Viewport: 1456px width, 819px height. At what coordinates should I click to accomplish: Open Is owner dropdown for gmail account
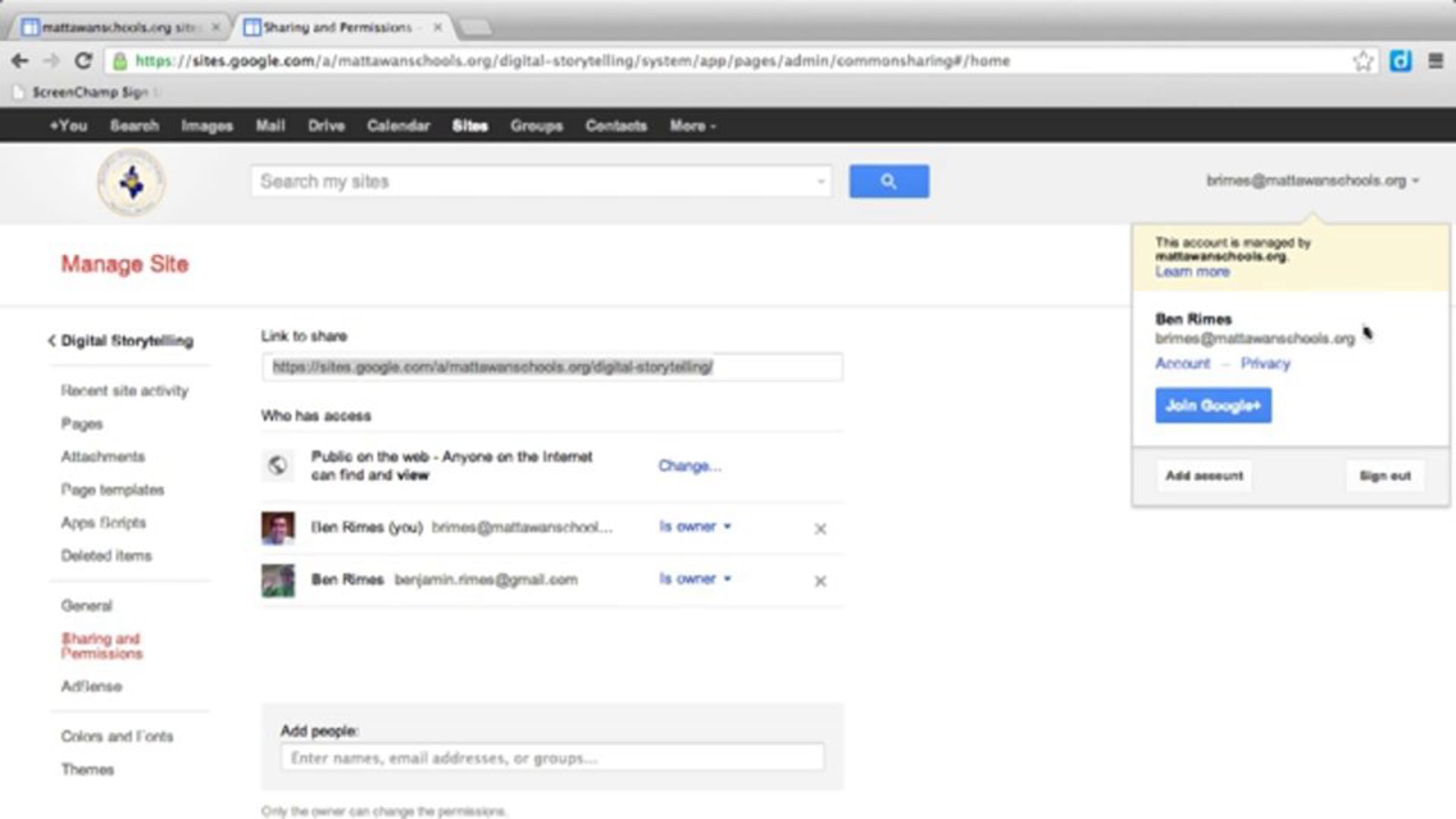[695, 578]
